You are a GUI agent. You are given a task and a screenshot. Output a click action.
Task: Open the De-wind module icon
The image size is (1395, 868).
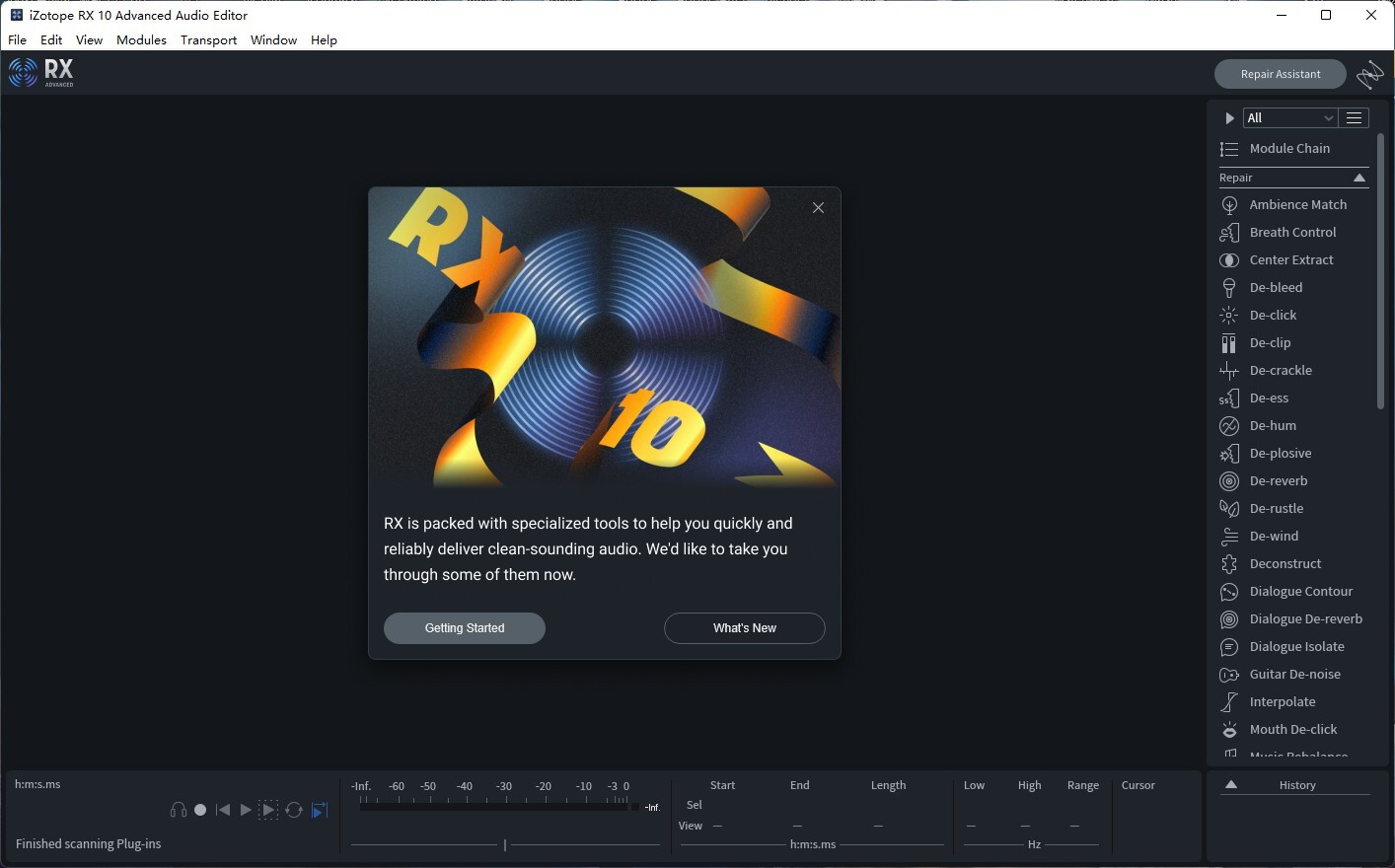[x=1229, y=537]
